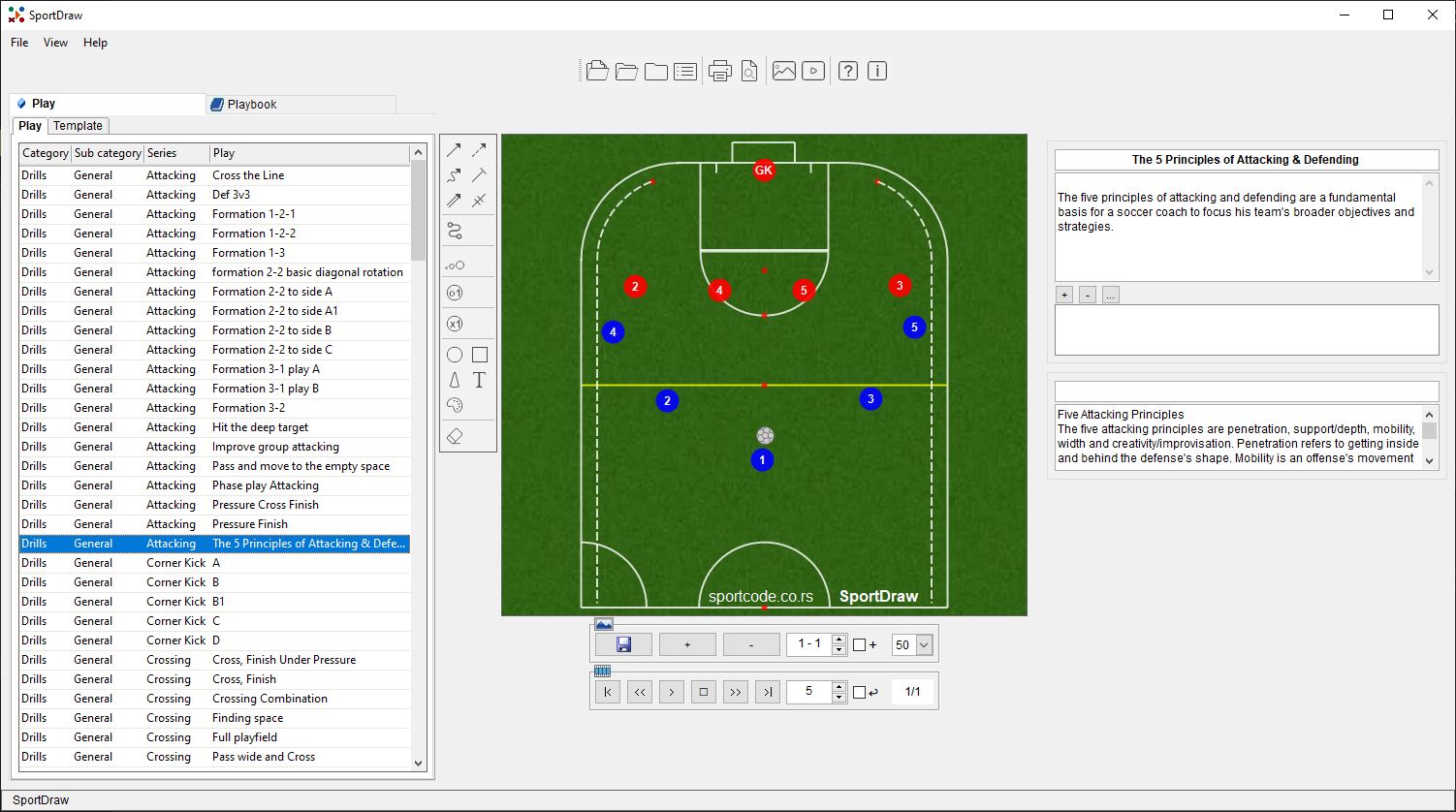This screenshot has width=1456, height=812.
Task: Click the question mark help icon
Action: coord(848,71)
